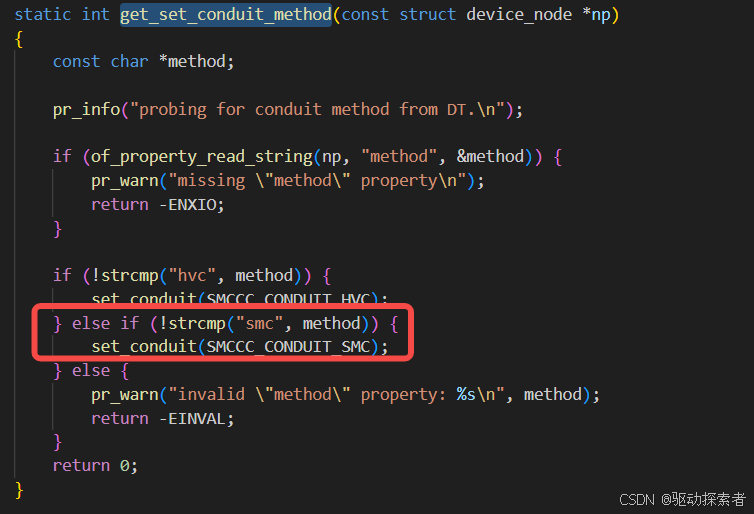The height and width of the screenshot is (514, 754).
Task: Click the function's final closing brace
Action: (x=19, y=490)
